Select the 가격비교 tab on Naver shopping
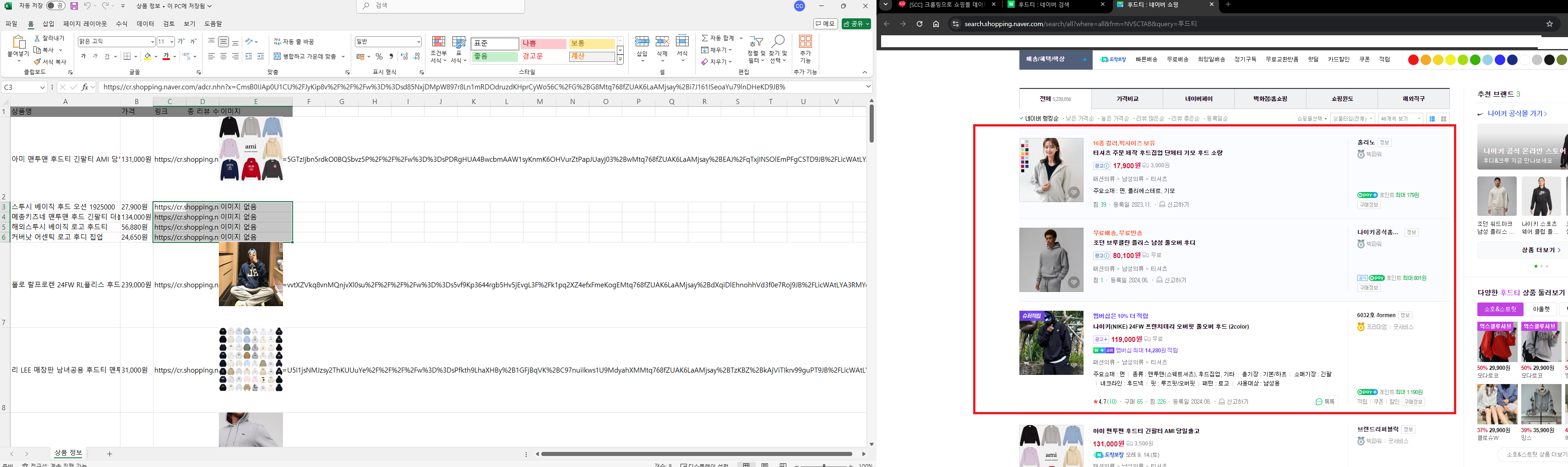Screen dimensions: 1568x467 [1127, 99]
